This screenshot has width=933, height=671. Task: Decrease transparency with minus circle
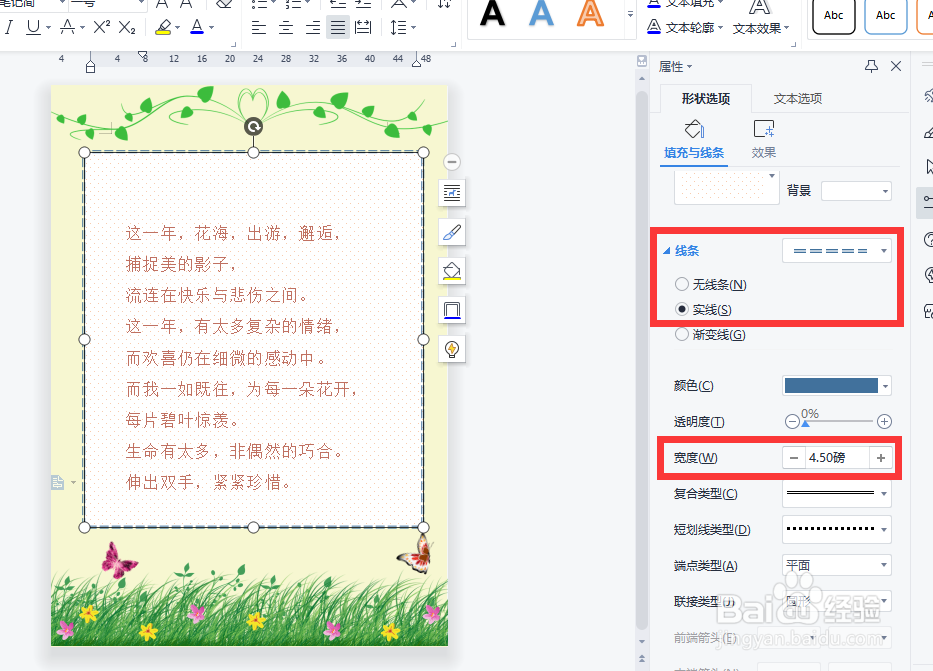click(792, 422)
